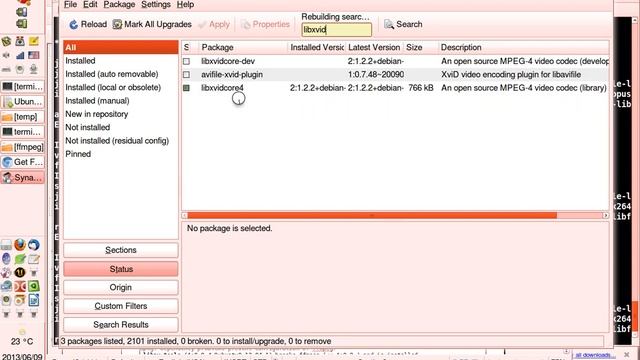
Task: Switch to the [termi... terminal window
Action: click(22, 87)
